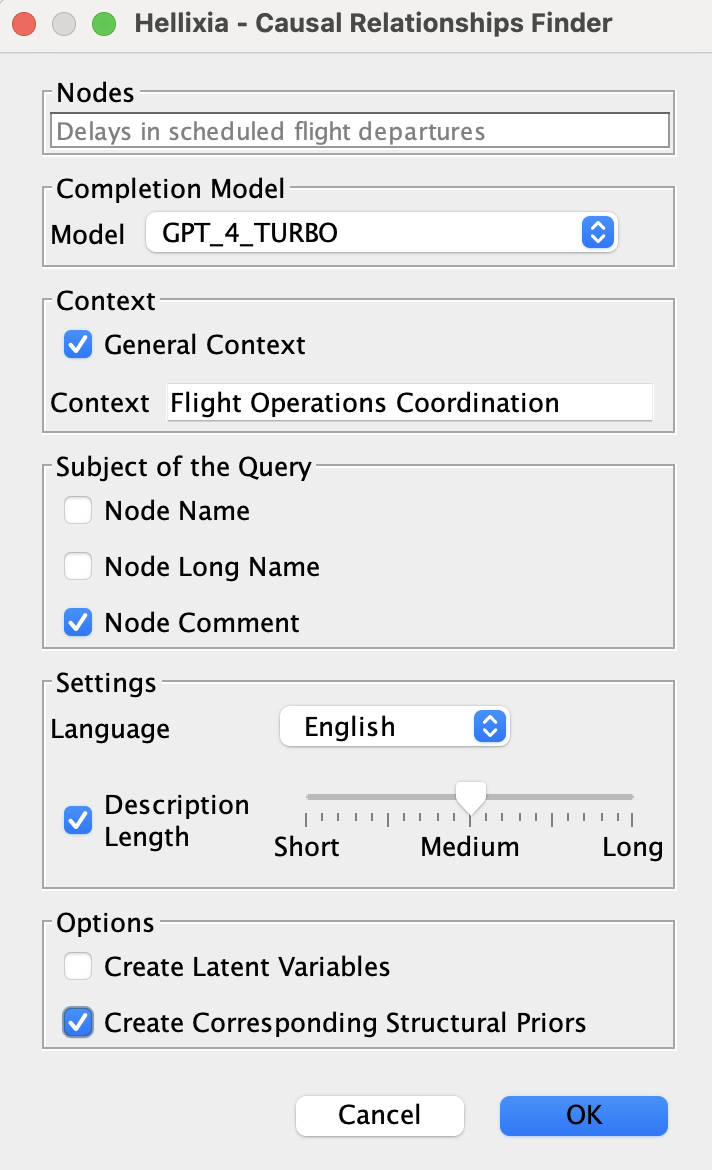Image resolution: width=712 pixels, height=1170 pixels.
Task: Open the Model dropdown showing GPT_4_TURBO
Action: (x=380, y=234)
